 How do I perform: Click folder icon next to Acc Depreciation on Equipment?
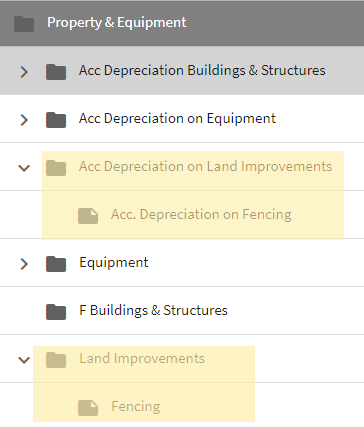click(x=56, y=120)
